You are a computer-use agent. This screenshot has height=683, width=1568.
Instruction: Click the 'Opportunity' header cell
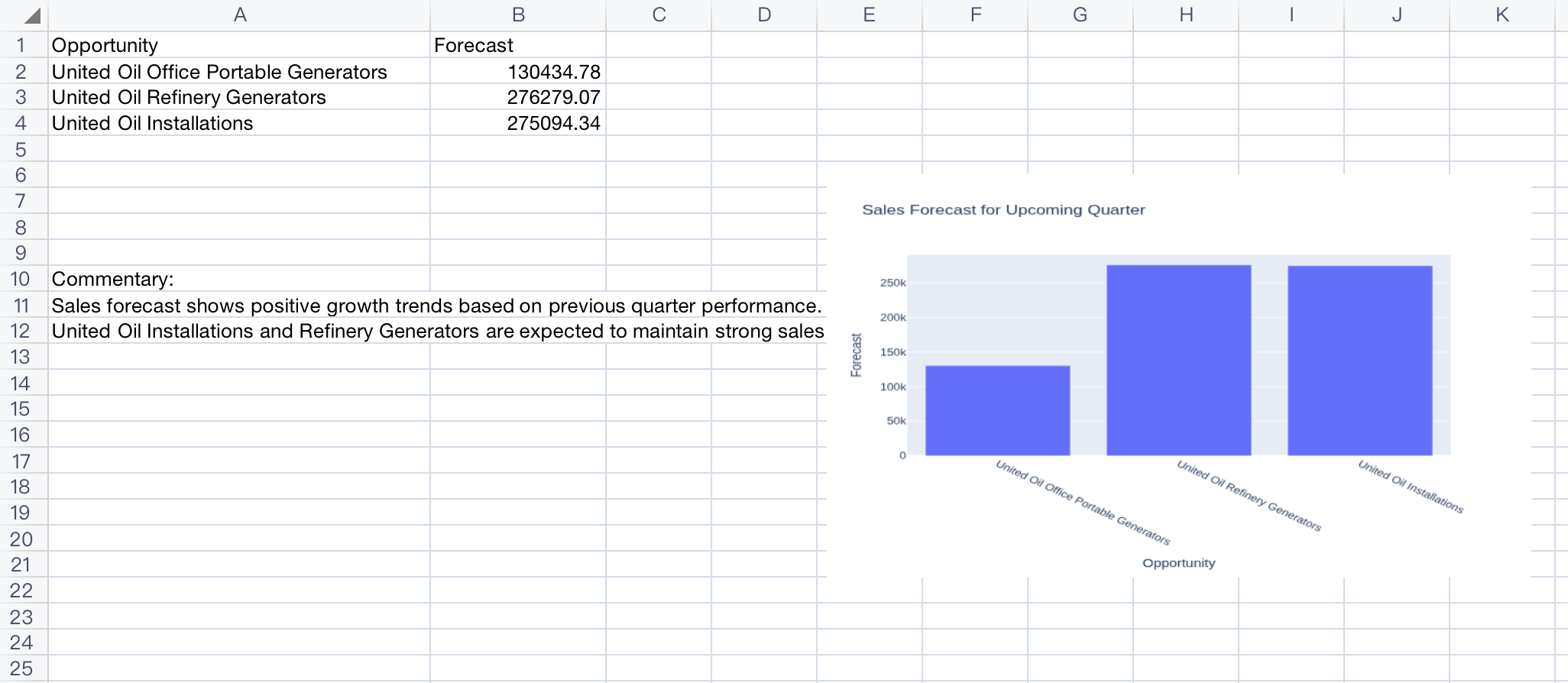pos(239,45)
